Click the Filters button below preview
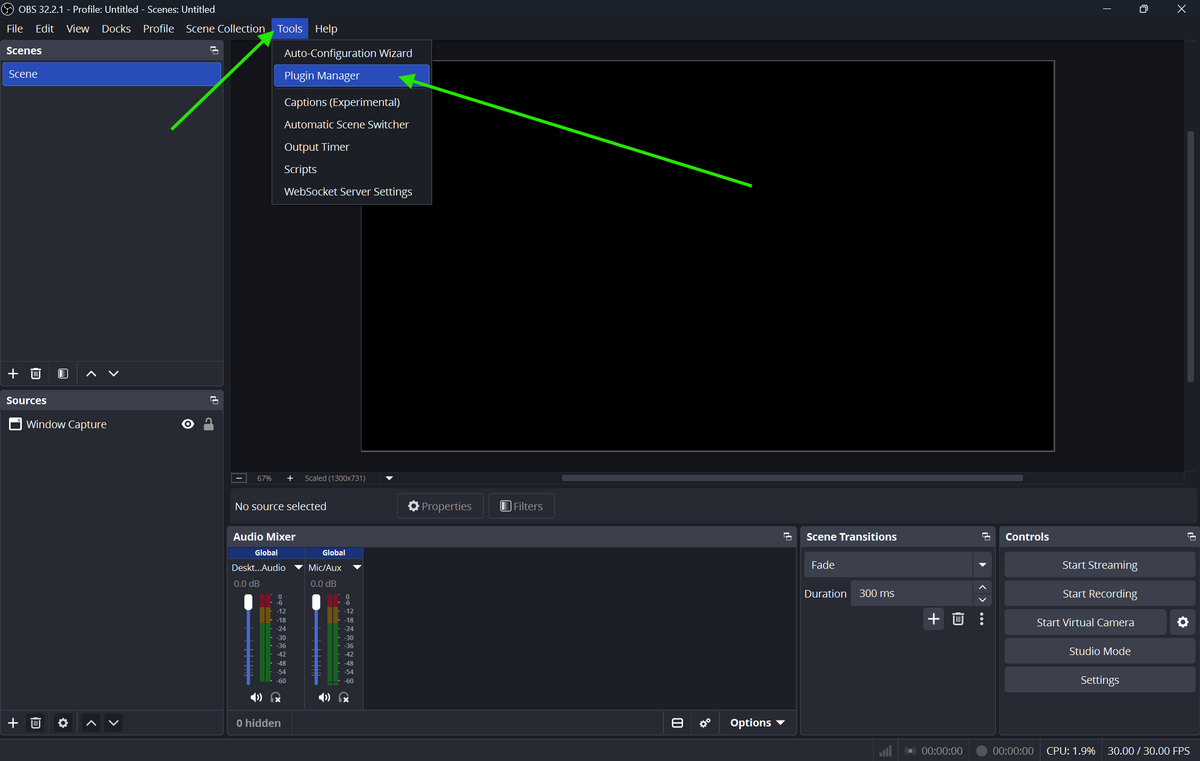The height and width of the screenshot is (761, 1200). pos(521,506)
